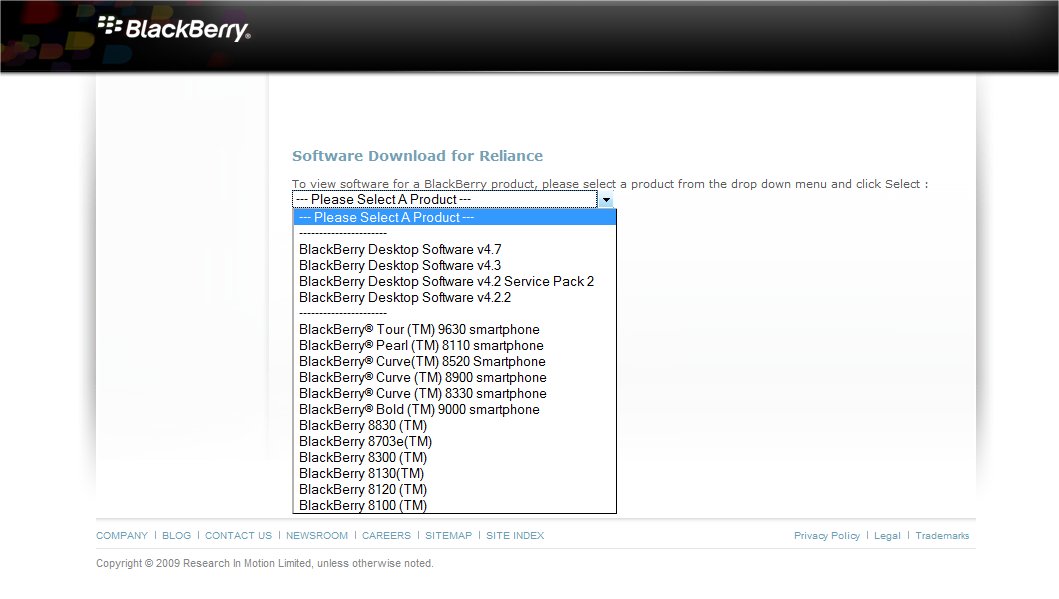Select BlackBerry Desktop Software v4.2.2
The image size is (1059, 599).
(x=455, y=297)
